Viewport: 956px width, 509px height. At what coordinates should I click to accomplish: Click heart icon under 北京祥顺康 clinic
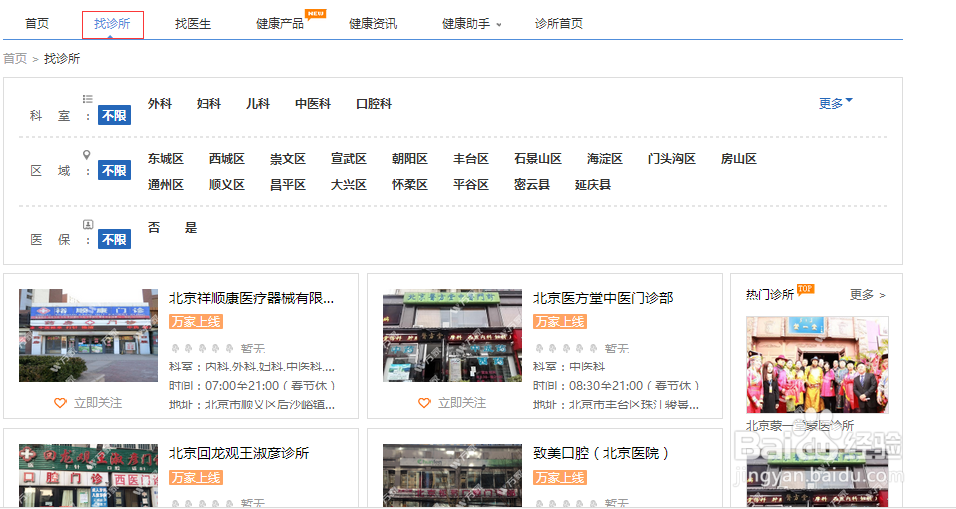(60, 403)
